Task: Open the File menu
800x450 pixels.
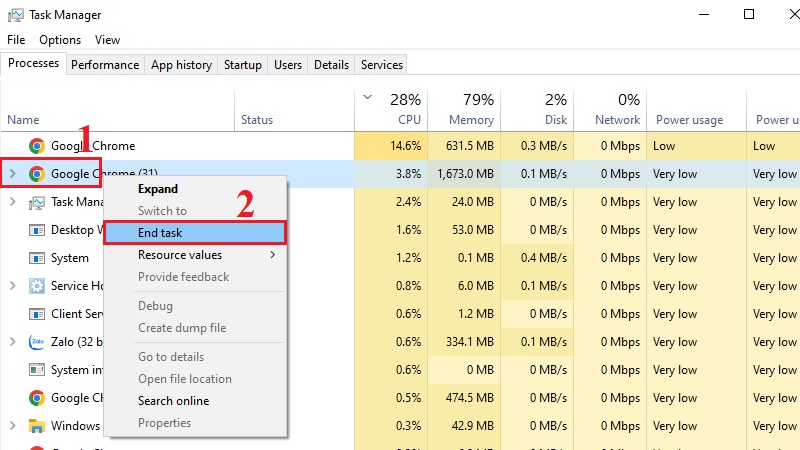Action: click(16, 40)
